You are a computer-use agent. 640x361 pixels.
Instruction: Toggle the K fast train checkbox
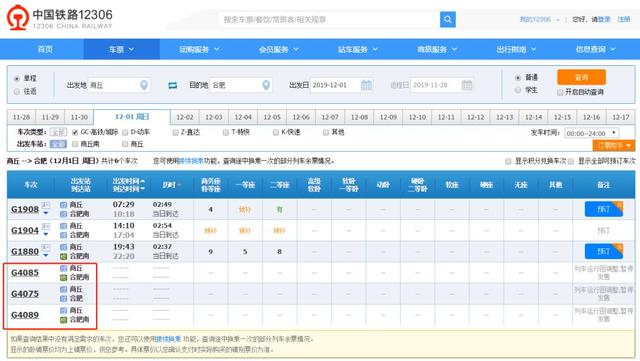[276, 132]
